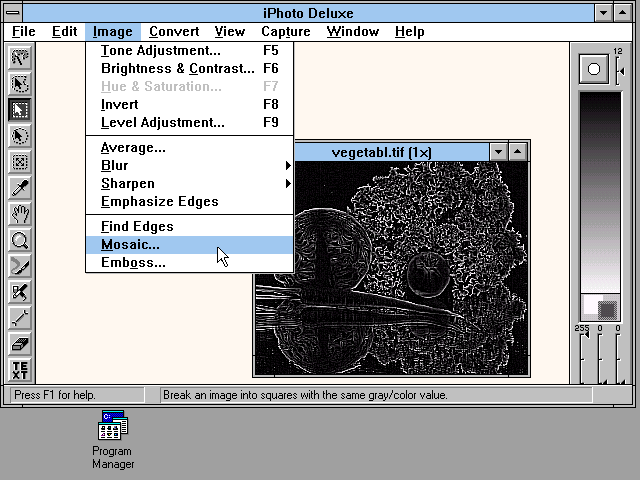Adjust the middle color slider labeled 0
Screen dimensions: 640x480
tap(601, 357)
